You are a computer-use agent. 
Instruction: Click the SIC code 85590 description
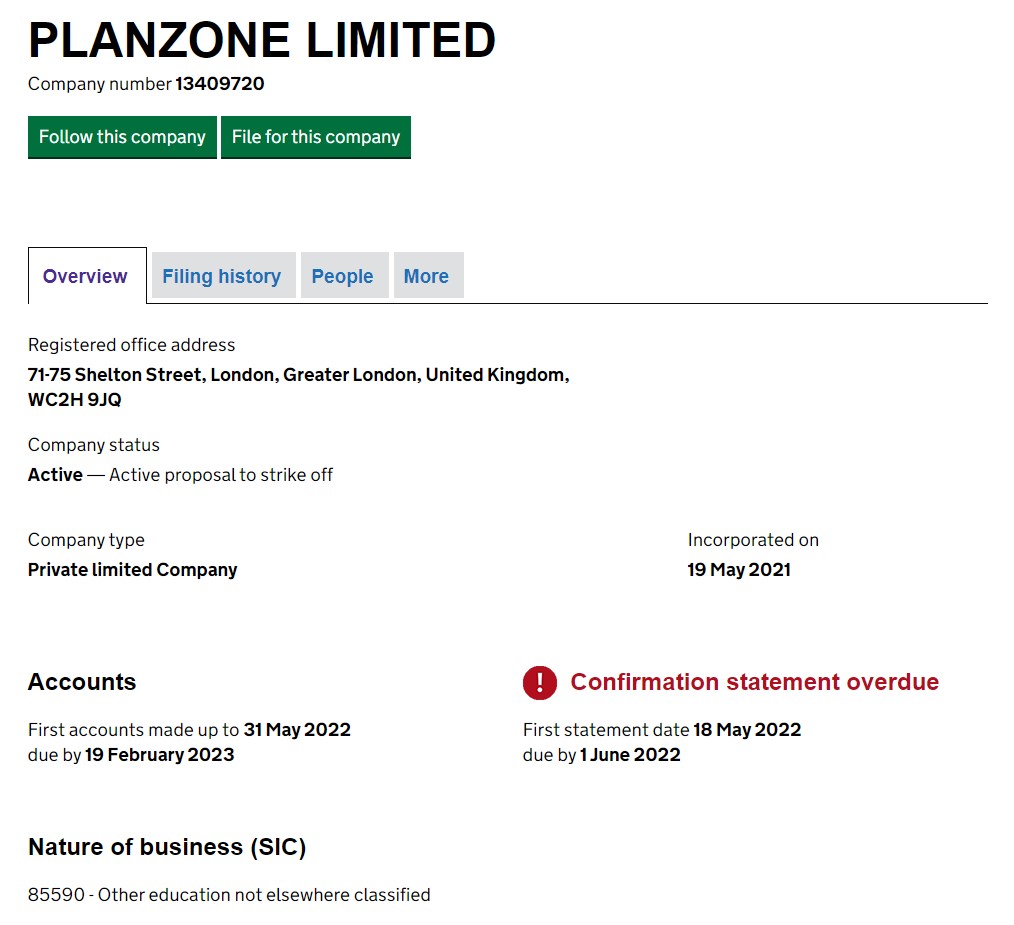pos(229,895)
